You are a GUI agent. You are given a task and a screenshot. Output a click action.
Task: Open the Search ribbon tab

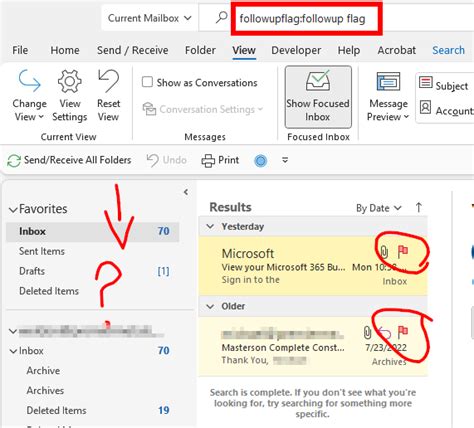coord(448,50)
